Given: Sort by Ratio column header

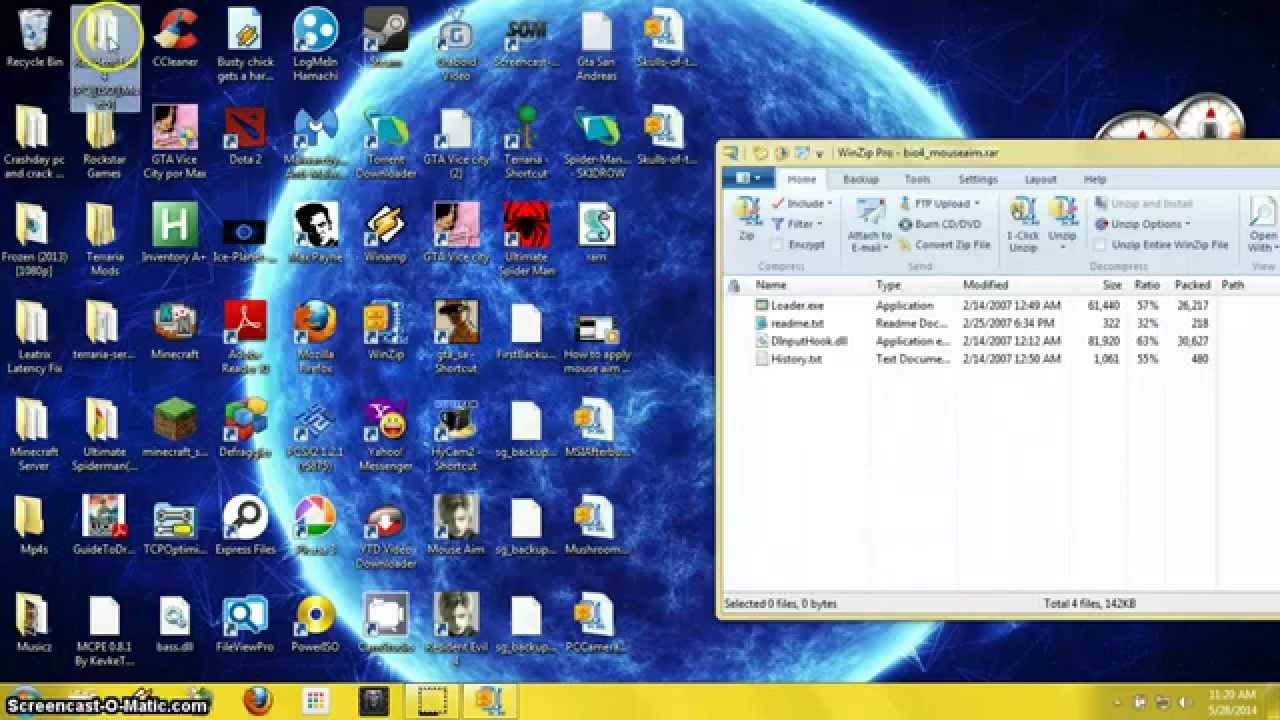Looking at the screenshot, I should pos(1147,285).
